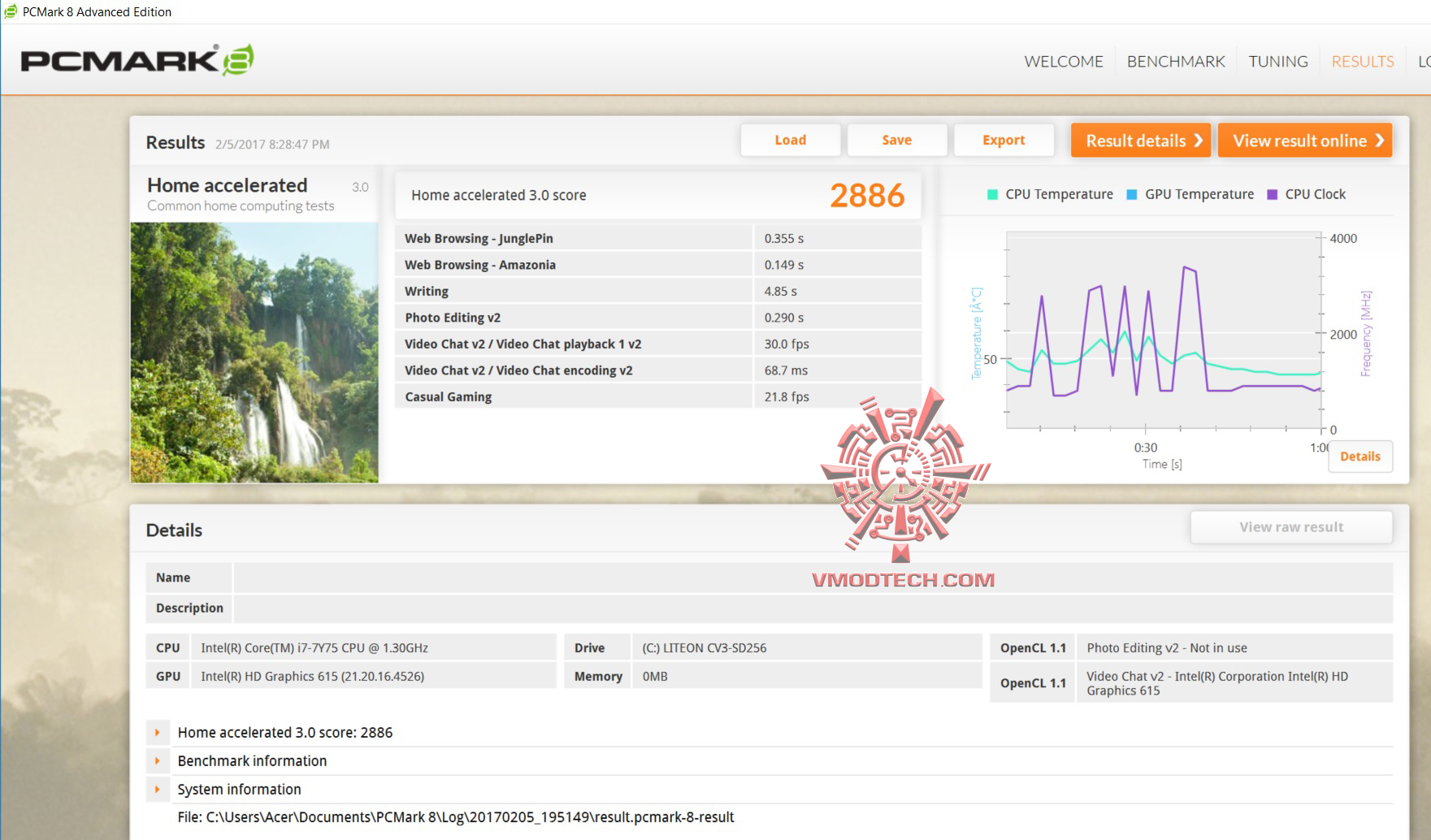Select the Video Chat encoding v2 row
Image resolution: width=1431 pixels, height=840 pixels.
[658, 370]
